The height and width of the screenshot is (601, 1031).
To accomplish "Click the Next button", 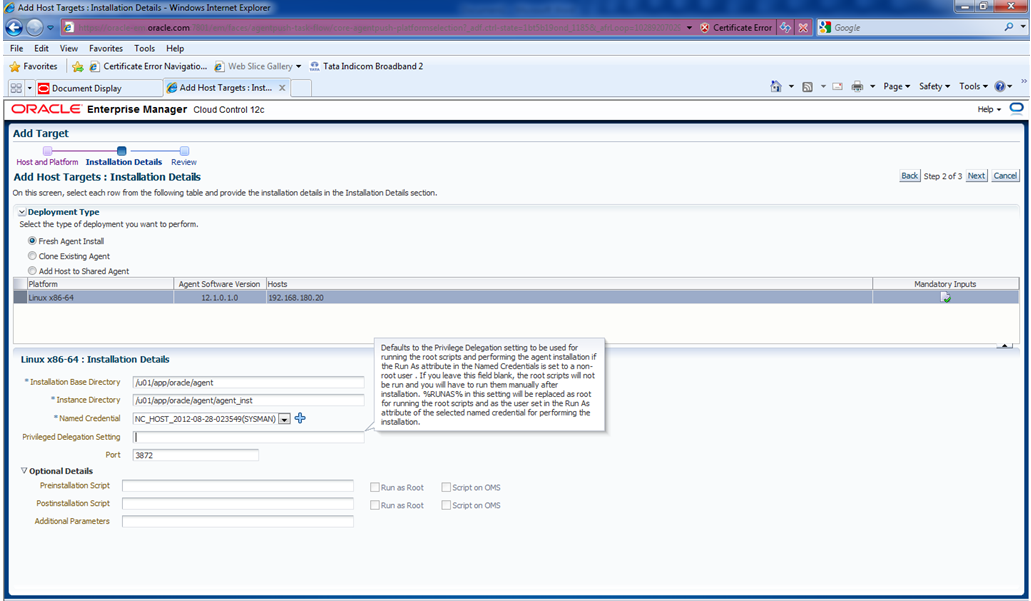I will (x=976, y=176).
